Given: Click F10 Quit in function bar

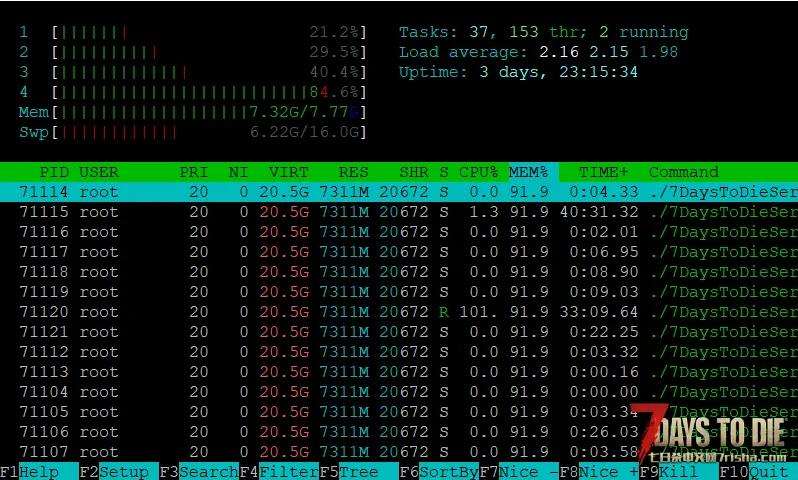Looking at the screenshot, I should (x=758, y=472).
